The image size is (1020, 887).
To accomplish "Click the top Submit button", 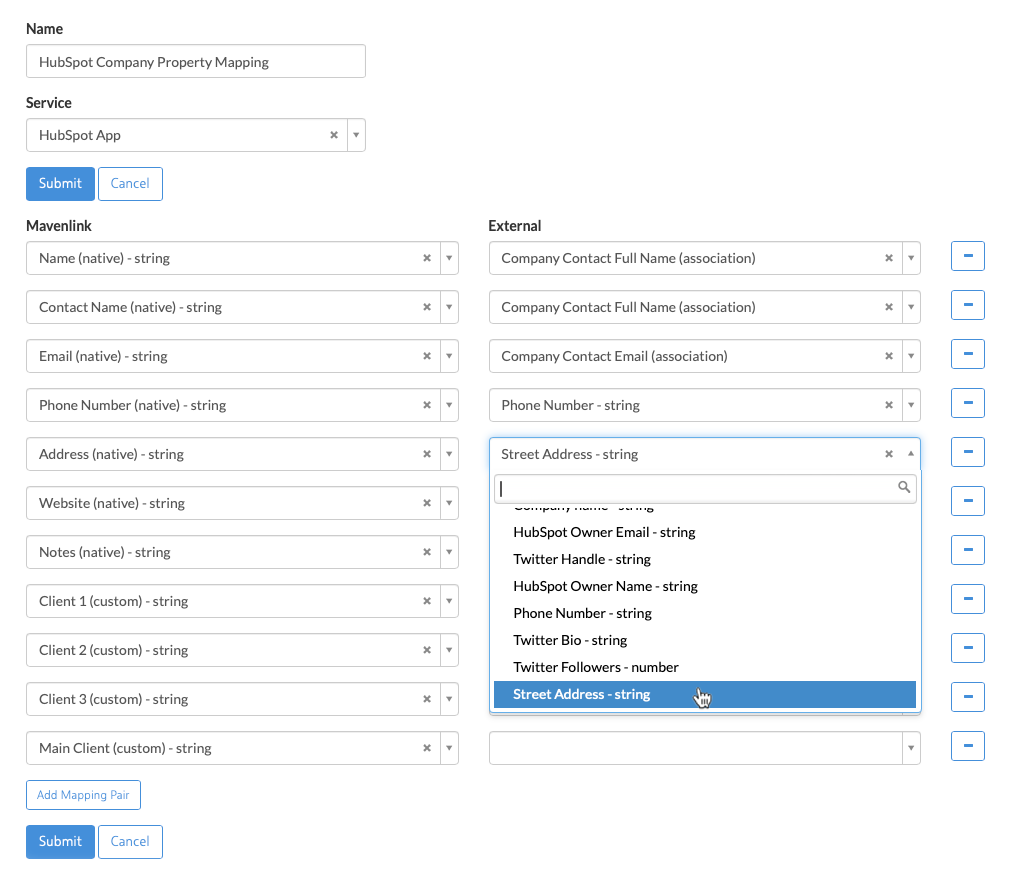I will (x=60, y=183).
